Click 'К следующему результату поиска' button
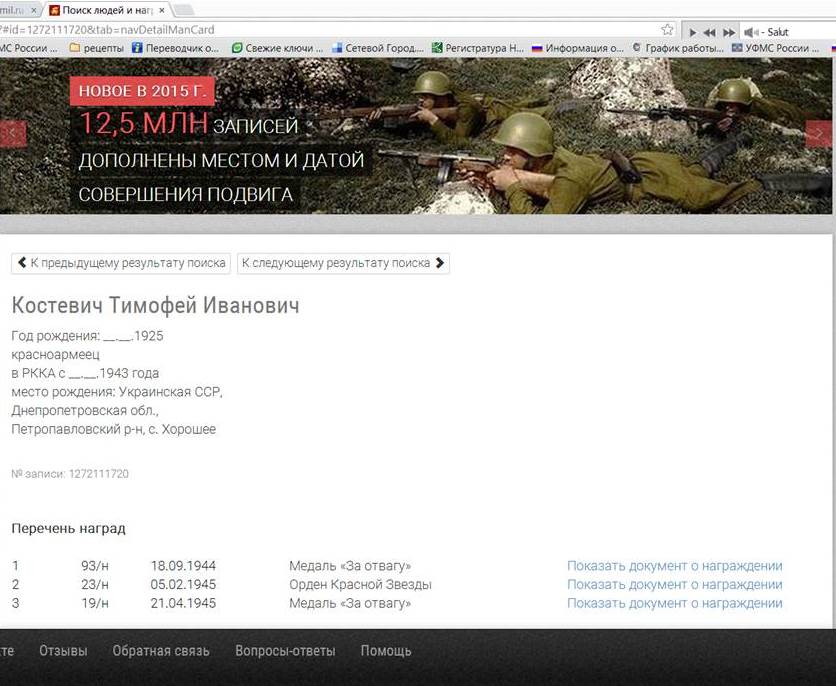This screenshot has height=686, width=836. [343, 263]
